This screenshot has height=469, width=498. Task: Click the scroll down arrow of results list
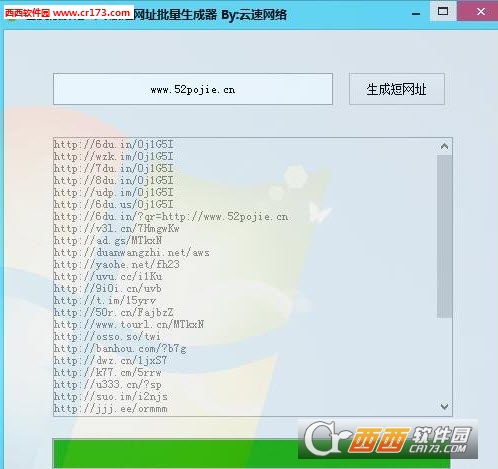[444, 407]
